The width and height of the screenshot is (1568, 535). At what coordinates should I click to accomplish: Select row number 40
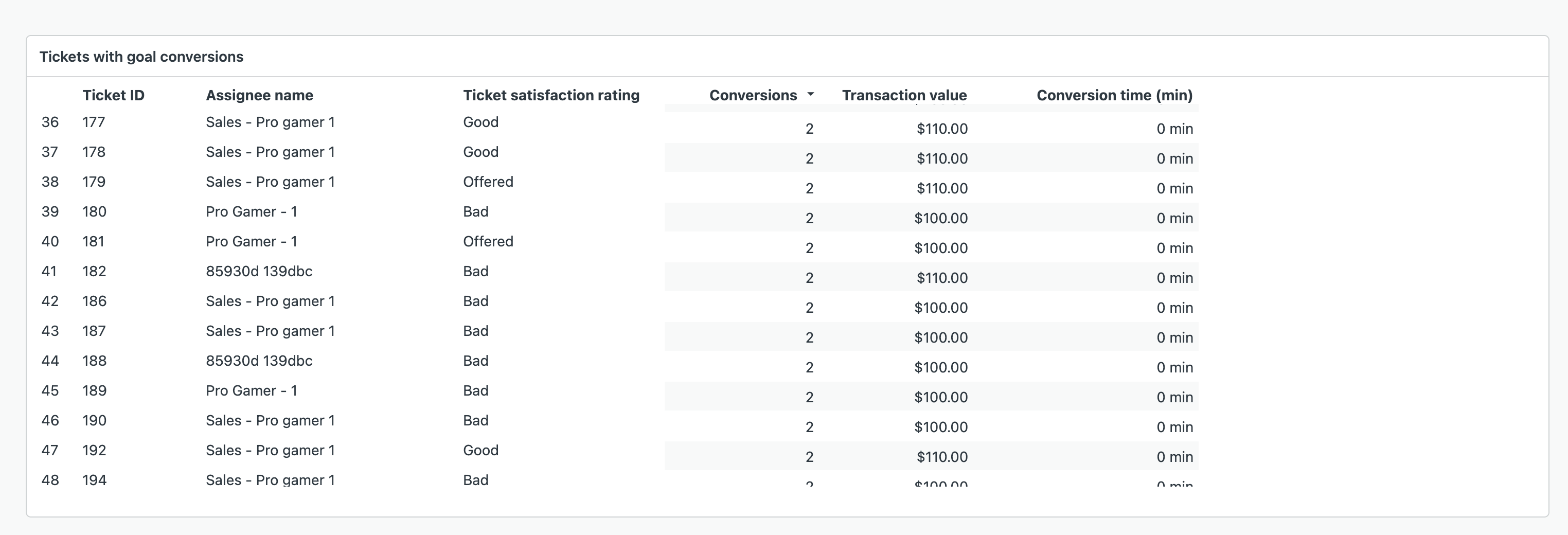coord(50,242)
